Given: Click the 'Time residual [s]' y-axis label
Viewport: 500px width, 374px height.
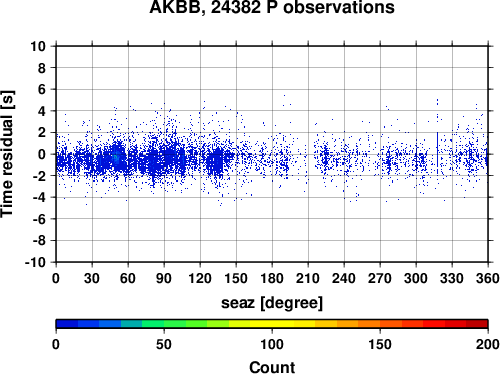Looking at the screenshot, I should point(7,154).
